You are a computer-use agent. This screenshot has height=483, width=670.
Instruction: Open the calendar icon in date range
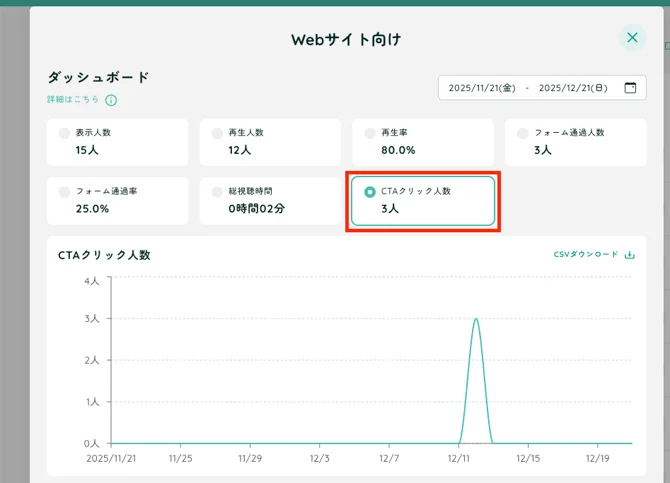(630, 88)
